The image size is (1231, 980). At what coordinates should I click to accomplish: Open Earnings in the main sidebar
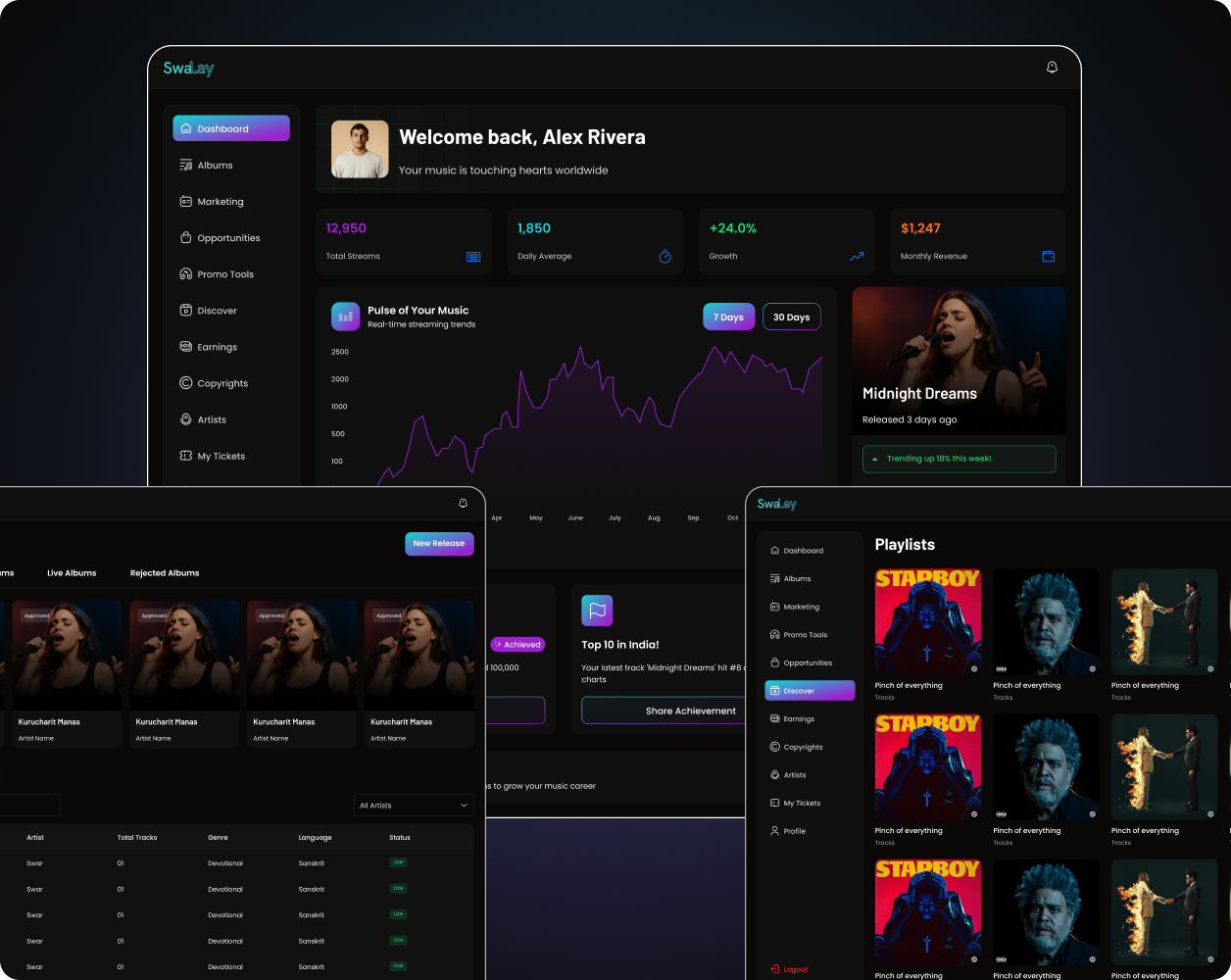tap(217, 347)
